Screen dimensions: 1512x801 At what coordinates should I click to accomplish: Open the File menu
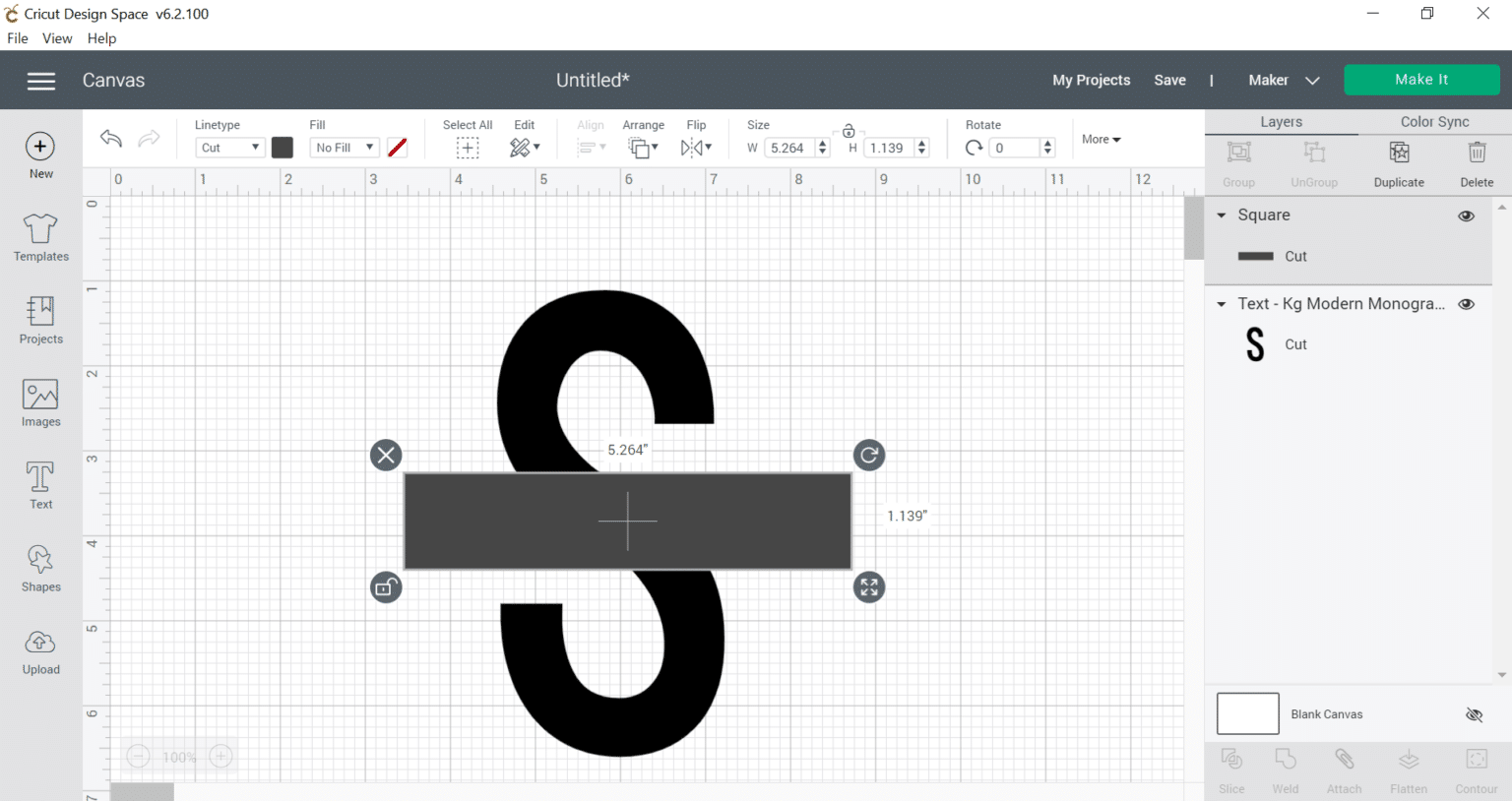[x=17, y=38]
